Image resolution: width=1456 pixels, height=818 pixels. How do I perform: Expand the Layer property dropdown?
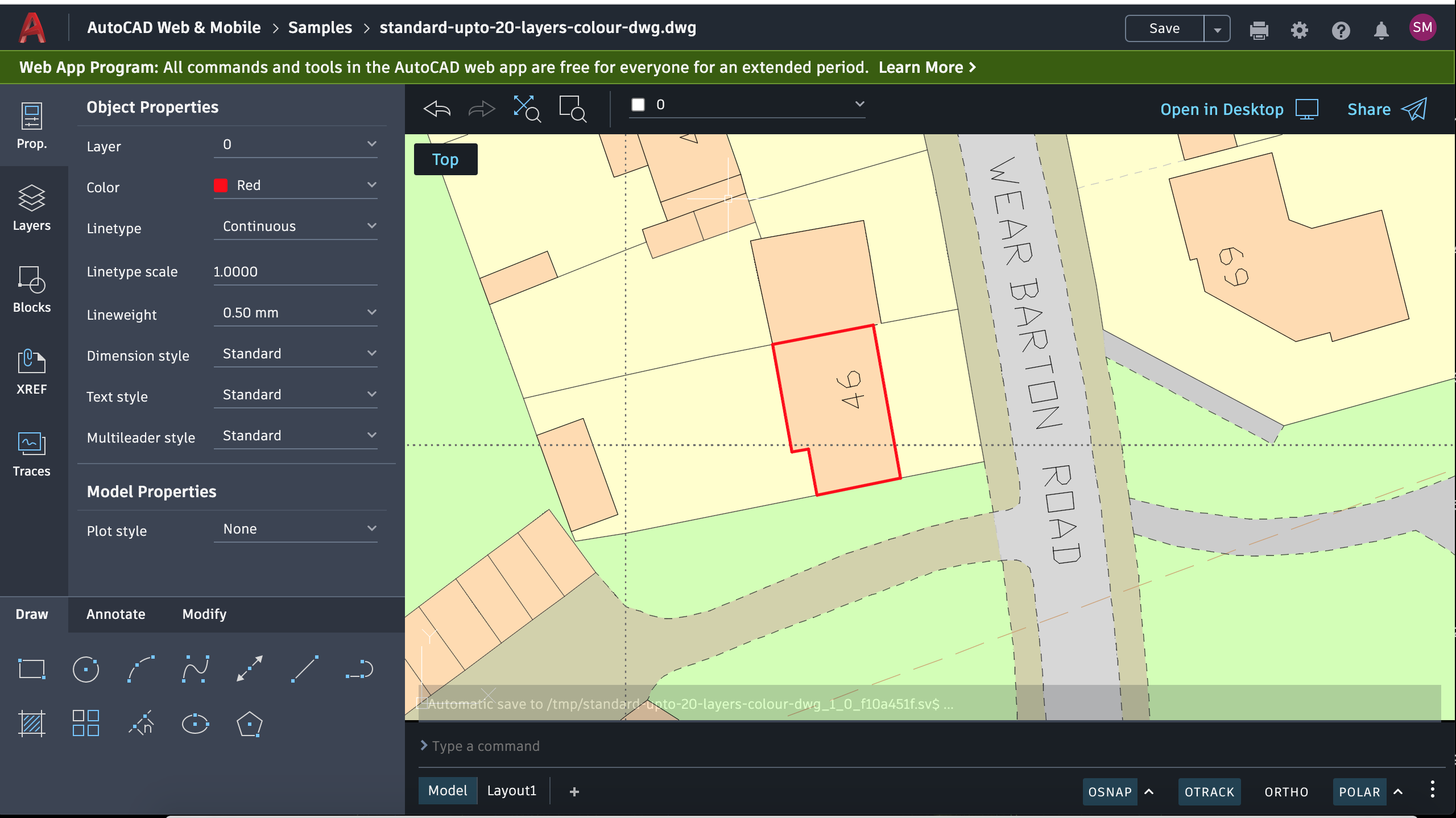pos(371,145)
